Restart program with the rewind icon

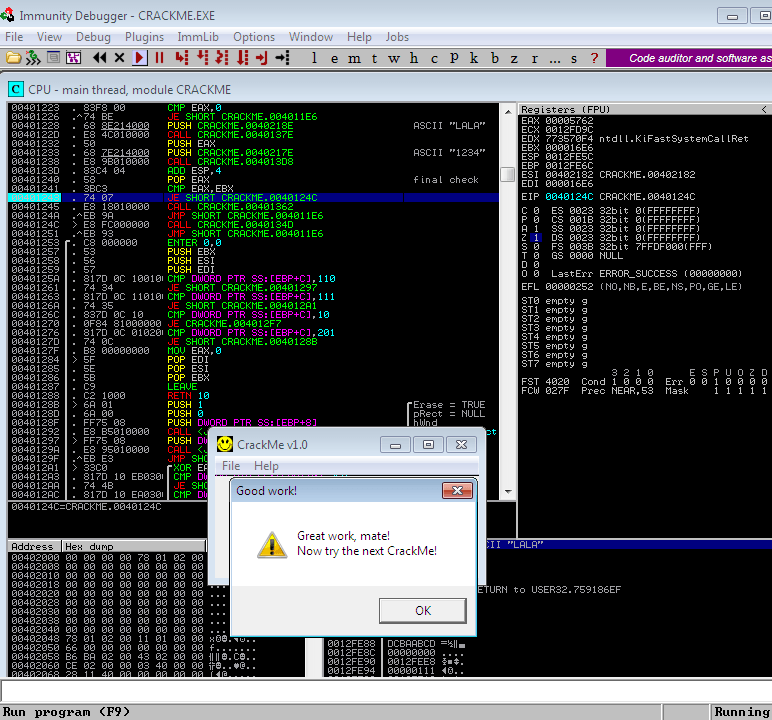(99, 58)
